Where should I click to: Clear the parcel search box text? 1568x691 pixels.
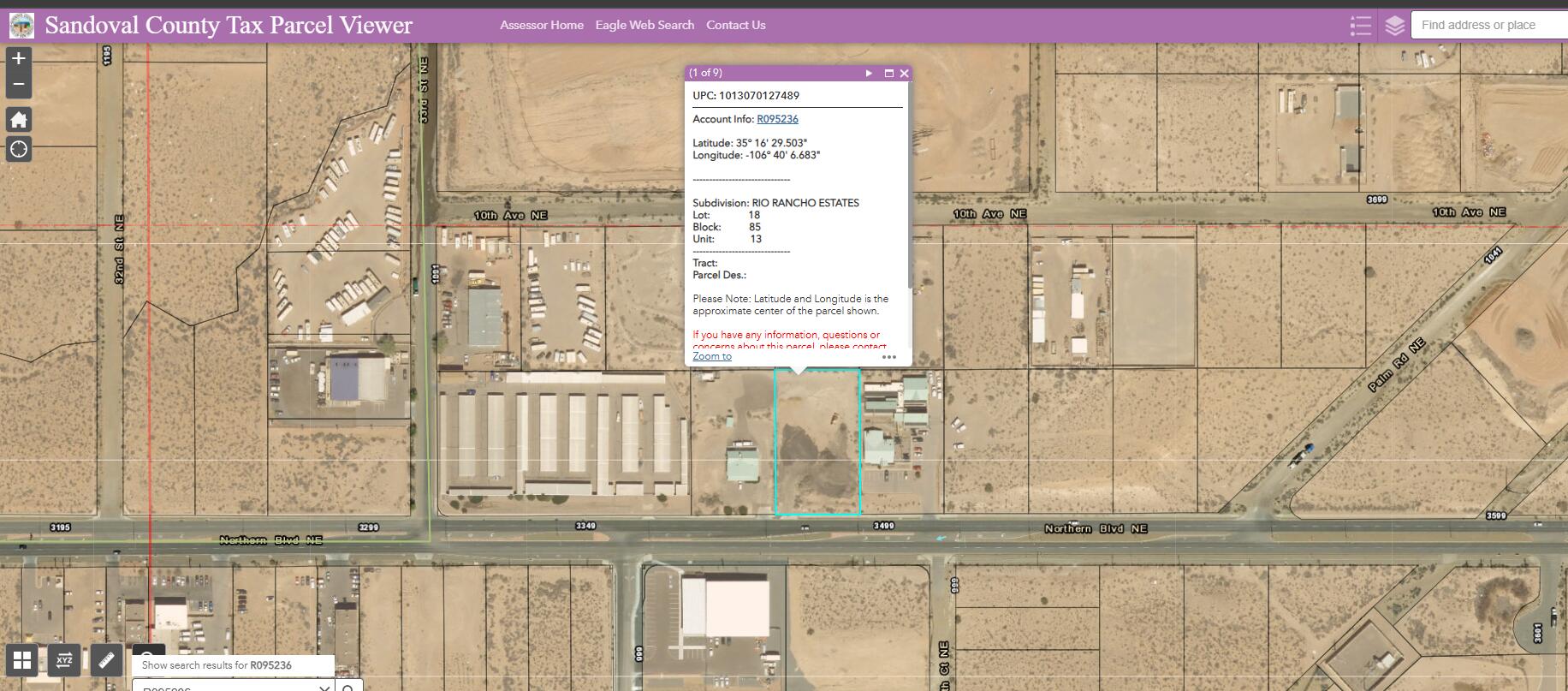click(324, 687)
